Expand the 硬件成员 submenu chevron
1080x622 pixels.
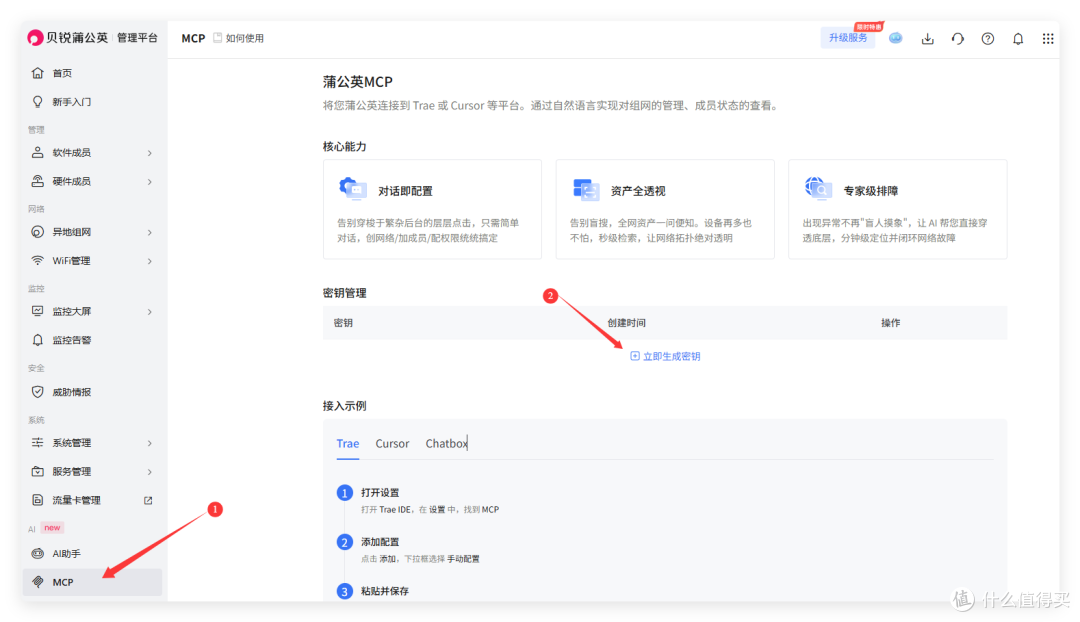click(149, 182)
